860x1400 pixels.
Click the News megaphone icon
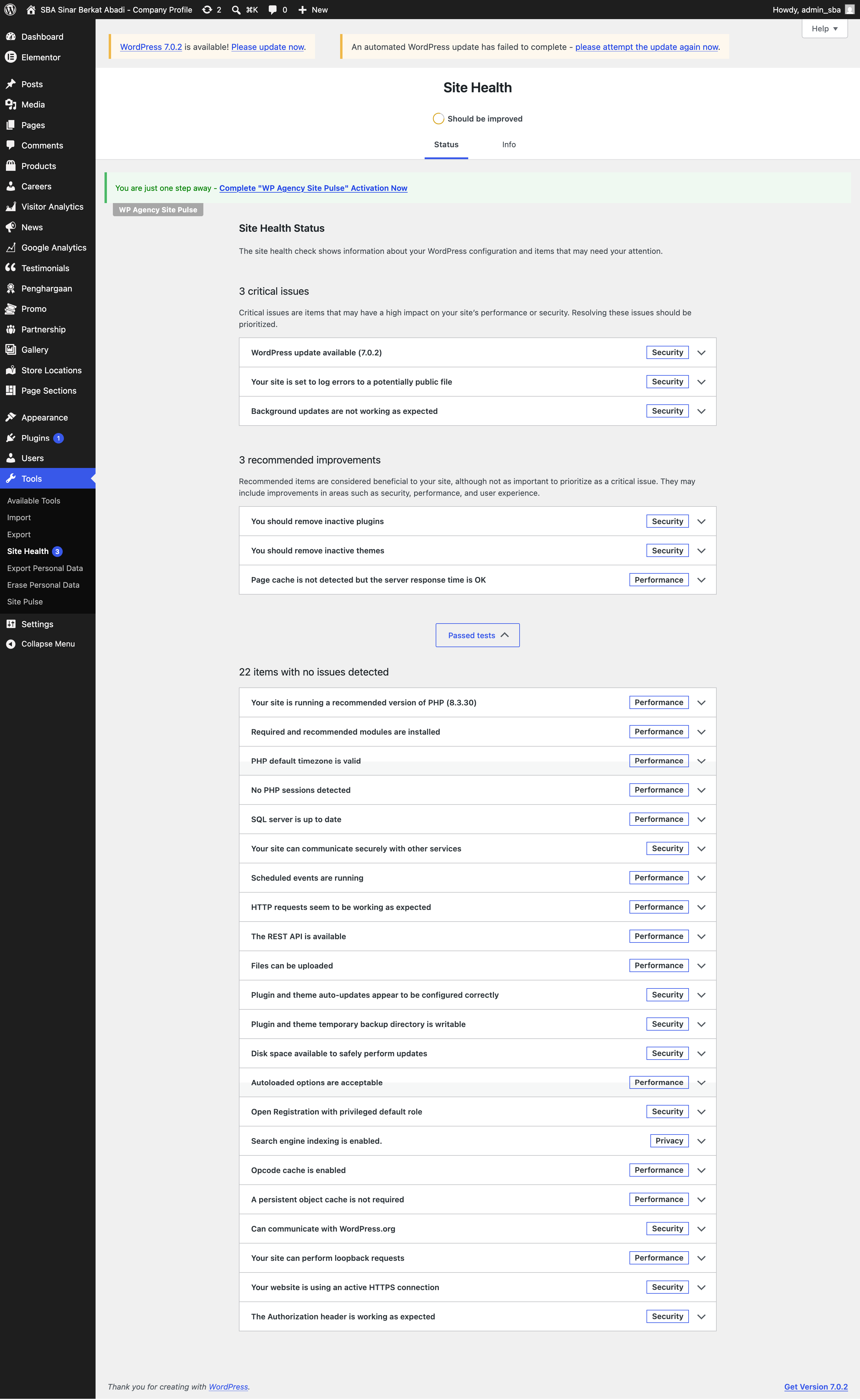[11, 228]
